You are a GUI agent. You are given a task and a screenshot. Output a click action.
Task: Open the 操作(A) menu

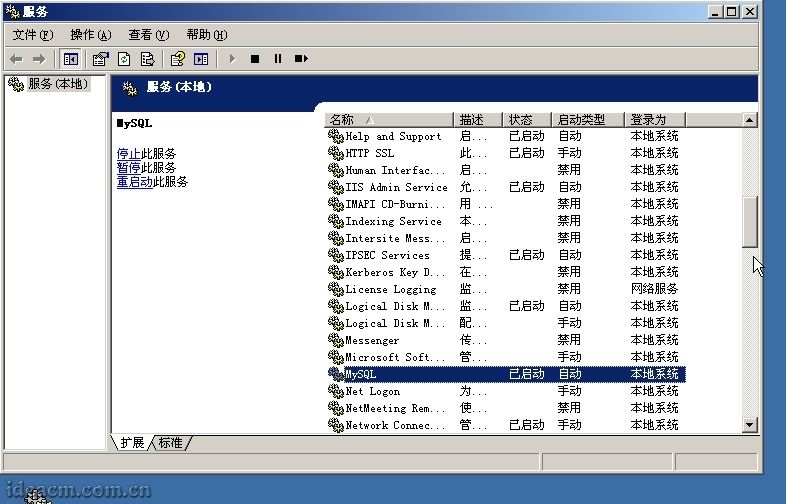[89, 35]
